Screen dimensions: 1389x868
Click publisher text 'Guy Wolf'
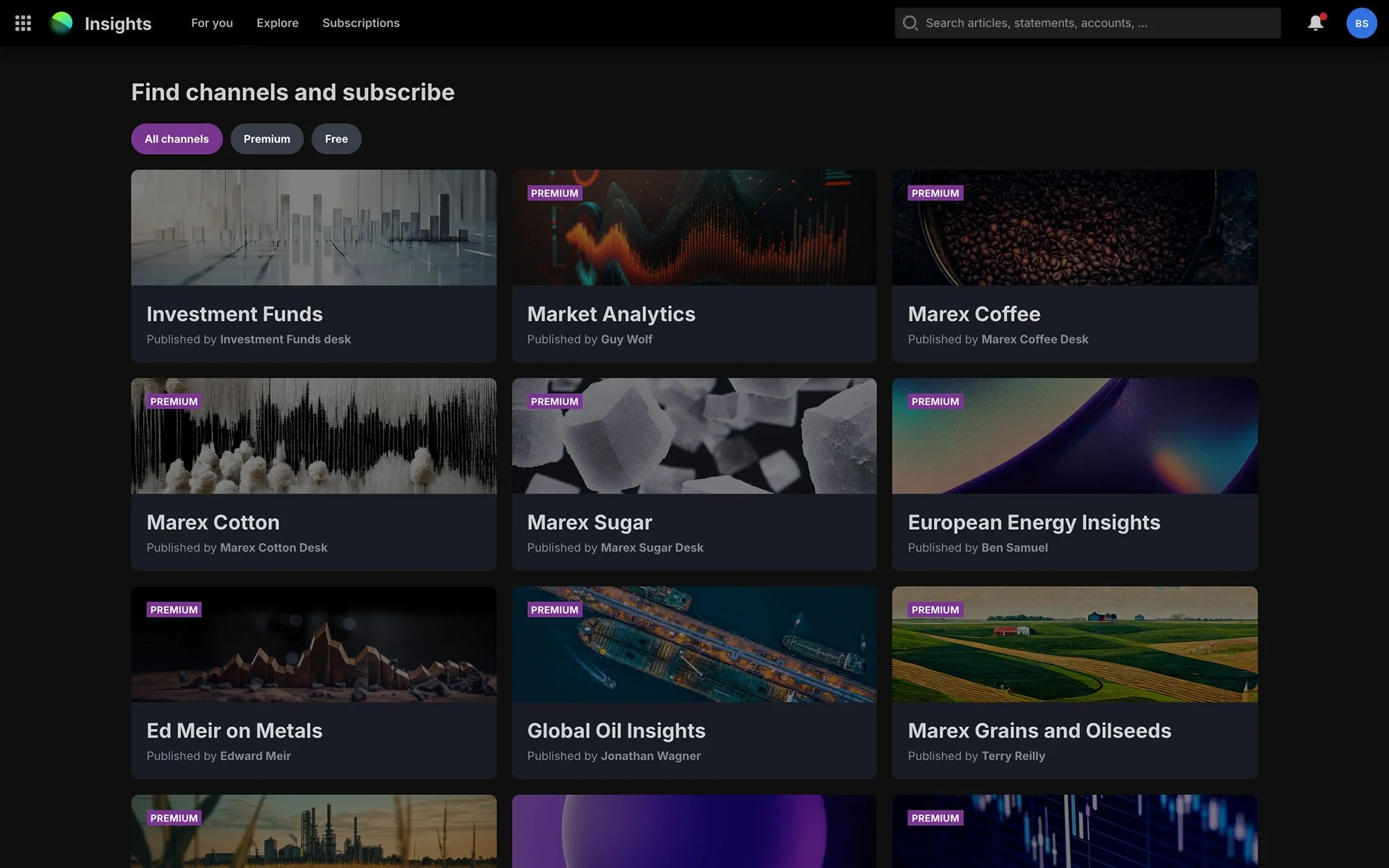point(626,339)
